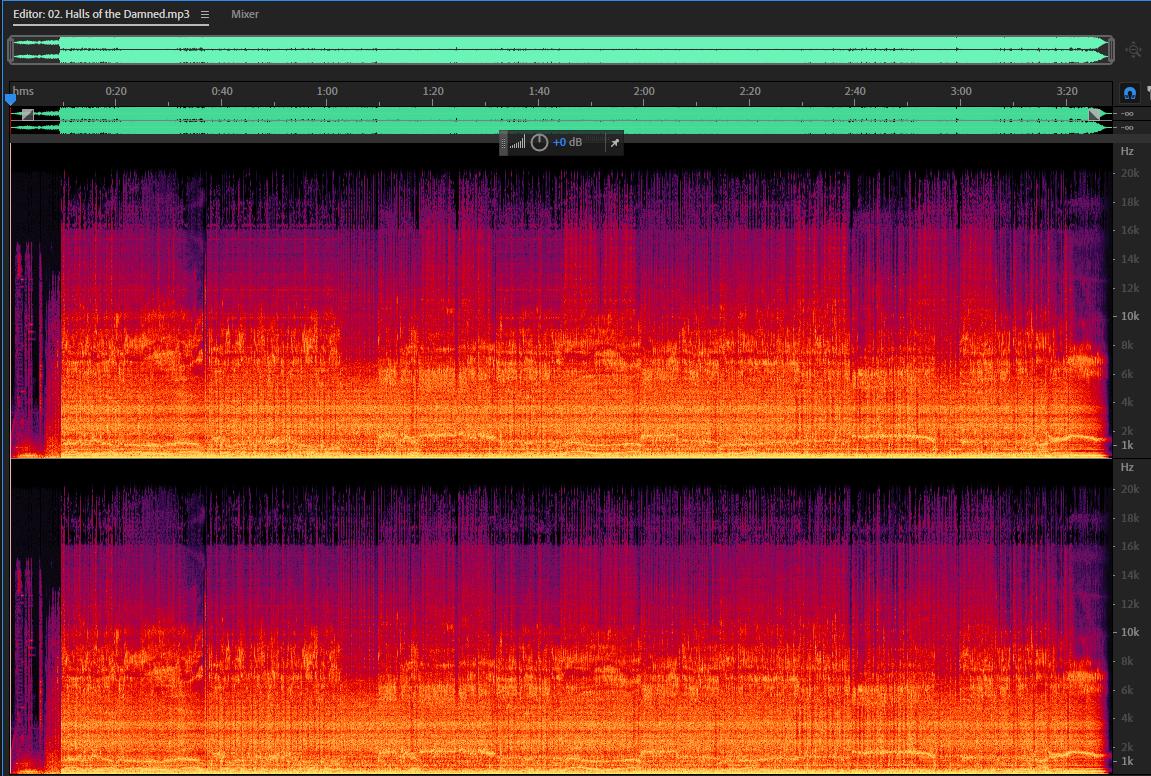Click the 10k label on upper frequency scale
The height and width of the screenshot is (776, 1151).
(1130, 316)
